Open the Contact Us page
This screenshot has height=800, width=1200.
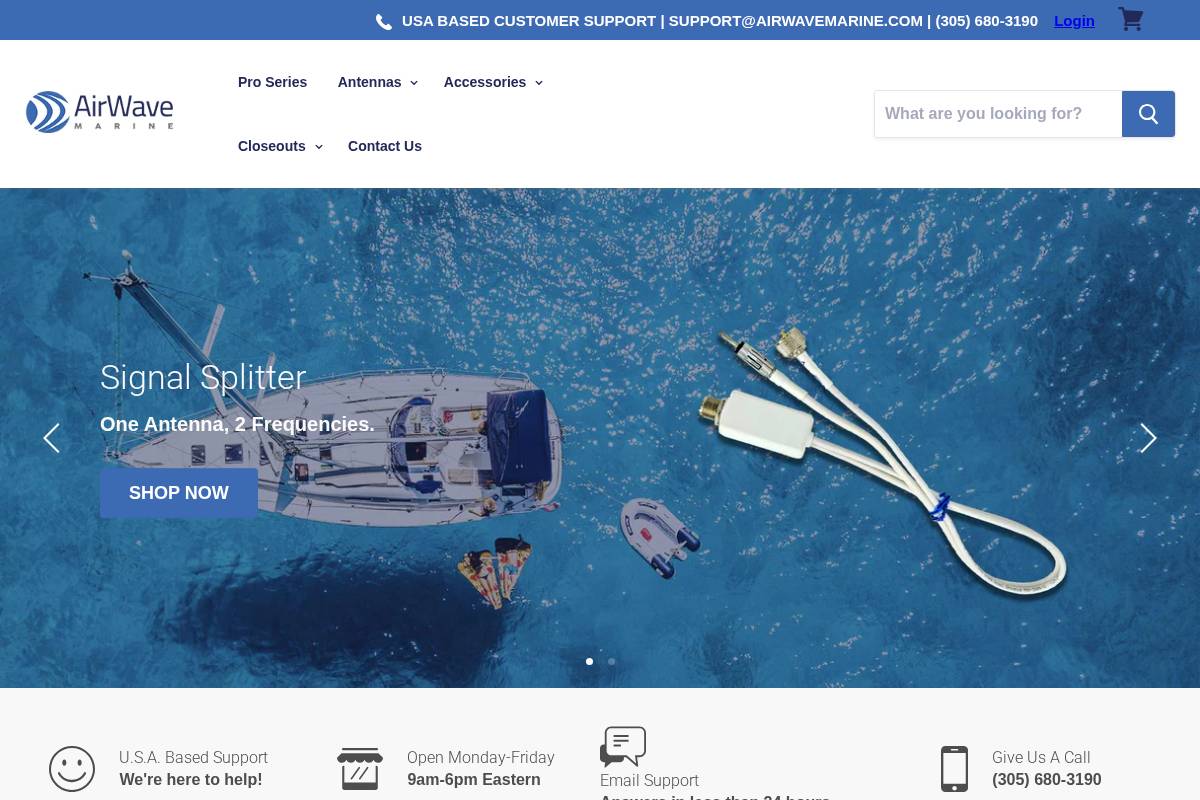pyautogui.click(x=385, y=146)
